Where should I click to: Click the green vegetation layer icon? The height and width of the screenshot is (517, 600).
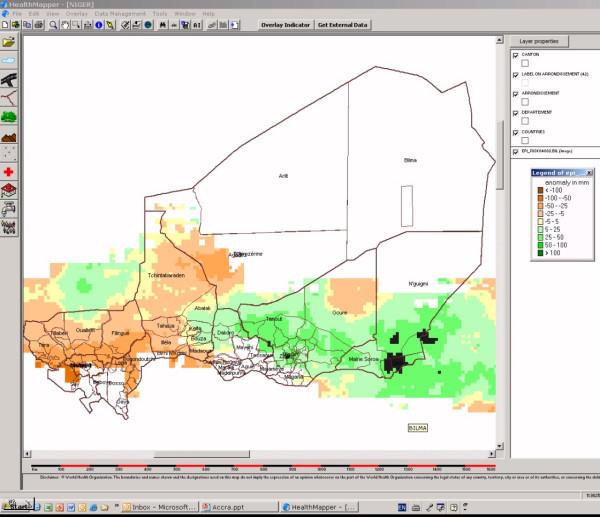9,116
